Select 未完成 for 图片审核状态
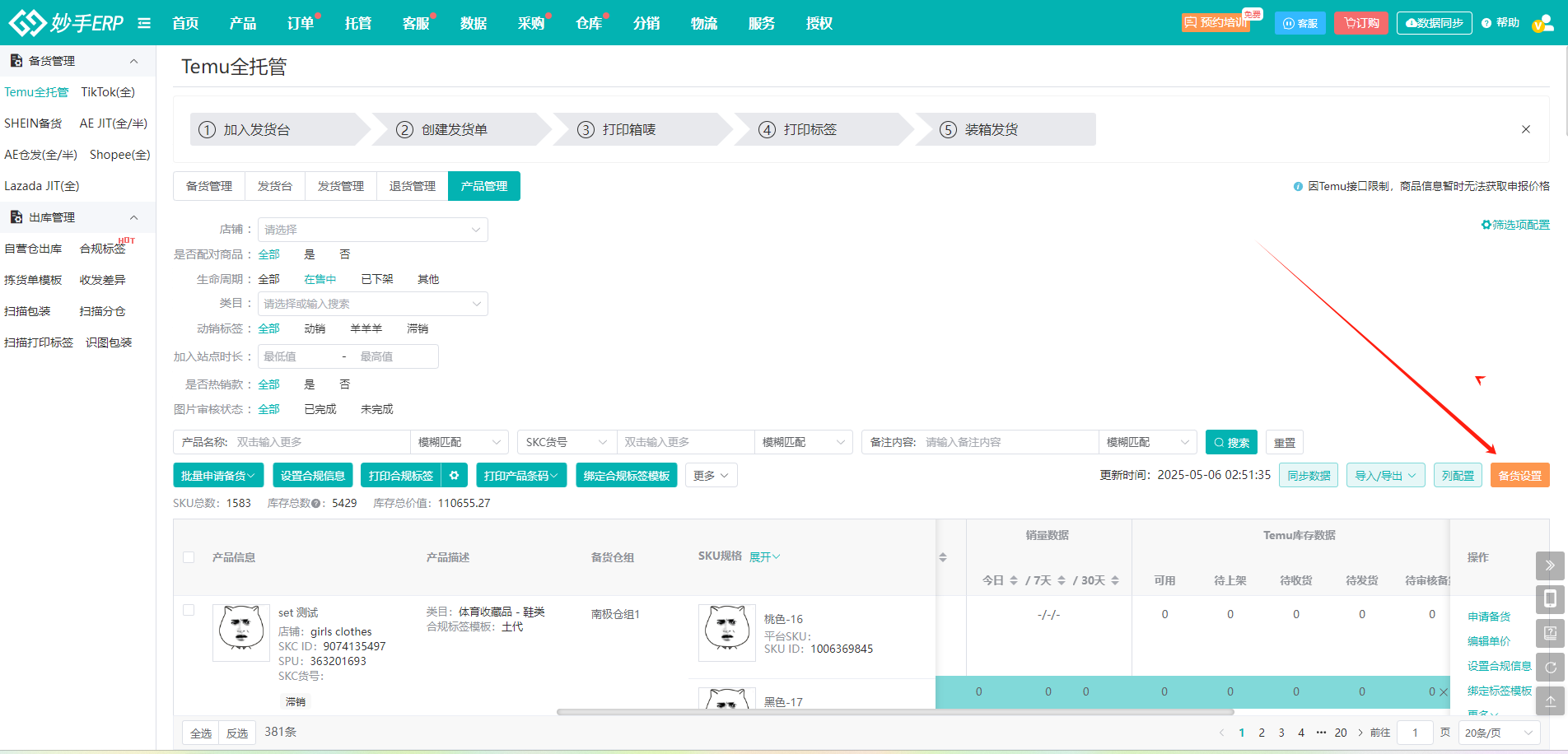The width and height of the screenshot is (1568, 754). click(377, 409)
